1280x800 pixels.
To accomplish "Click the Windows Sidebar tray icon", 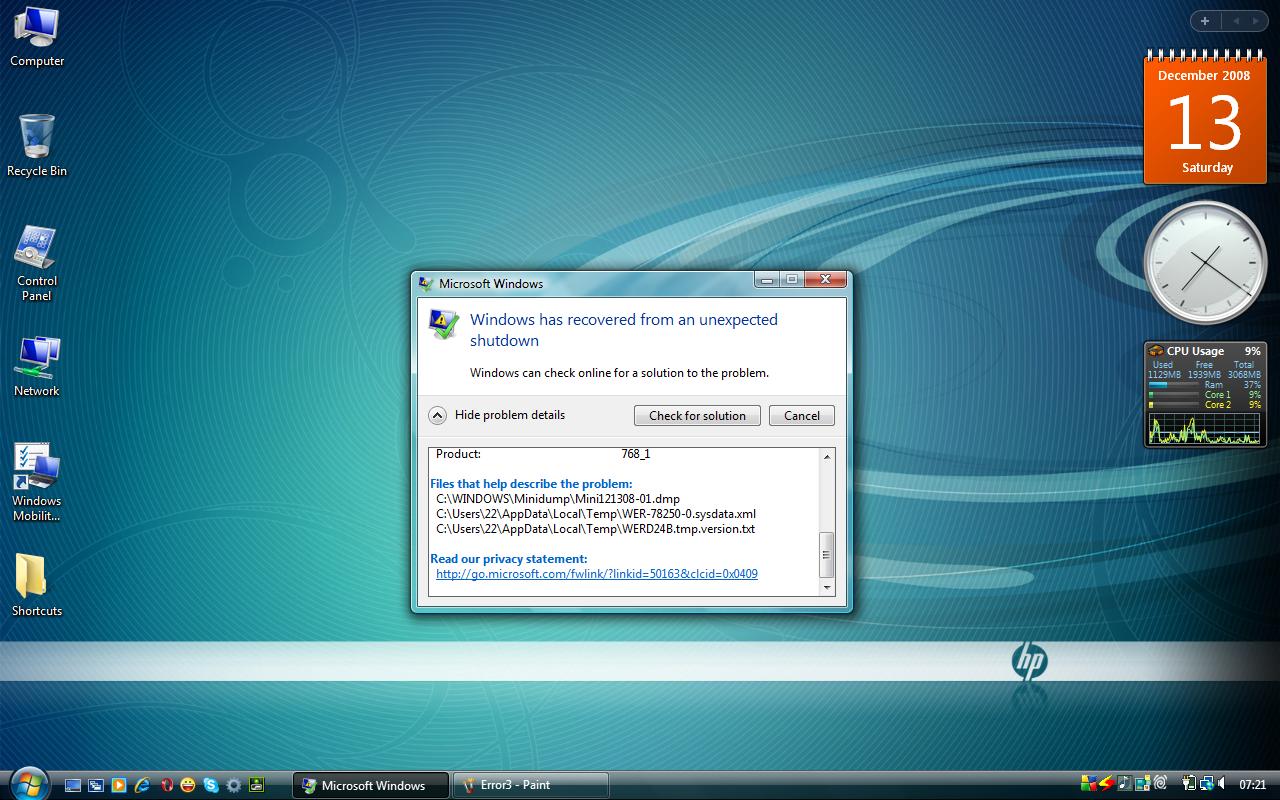I will tap(1143, 783).
